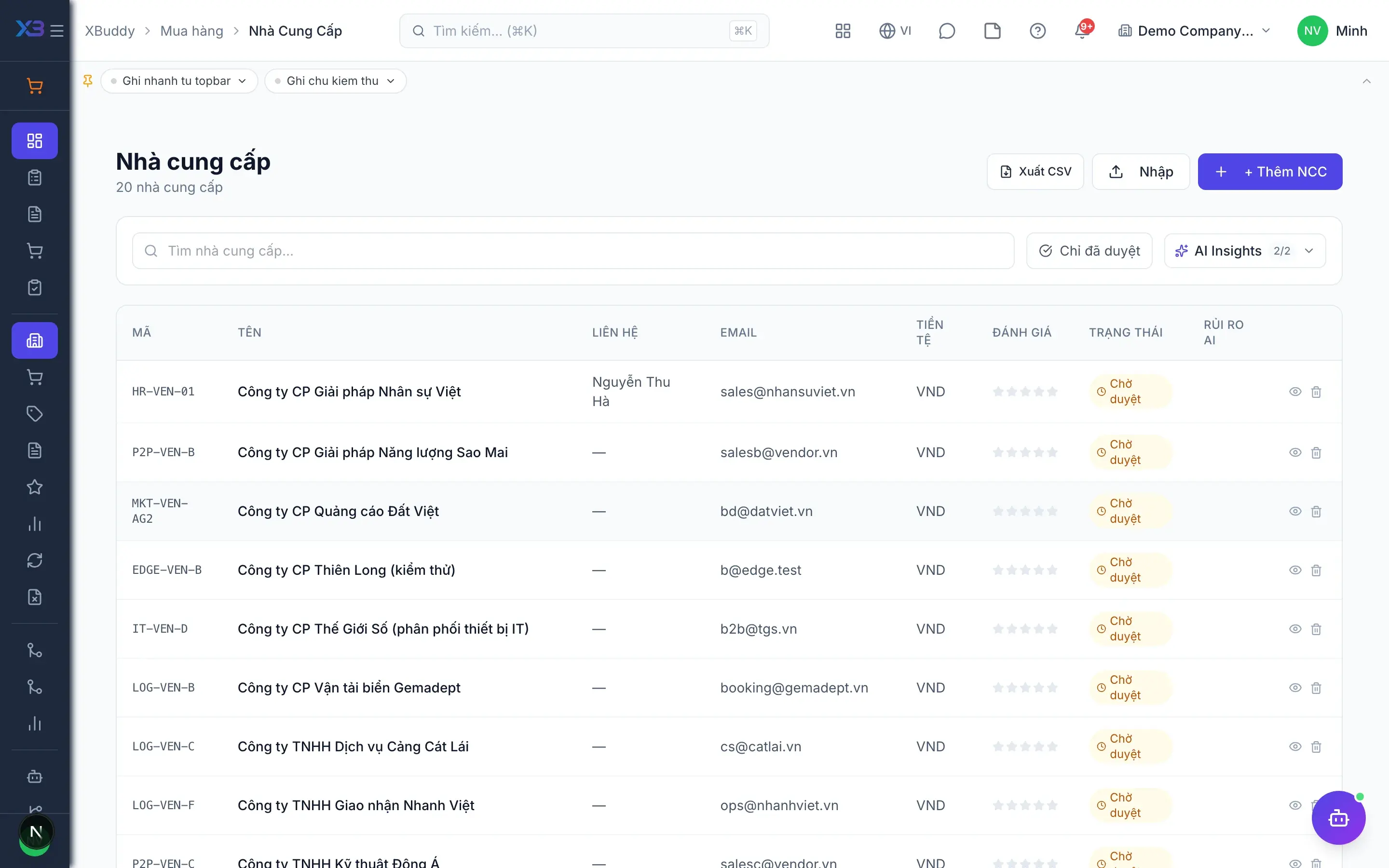Collapse the pinned notes bar chevron
Viewport: 1389px width, 868px height.
(1366, 81)
